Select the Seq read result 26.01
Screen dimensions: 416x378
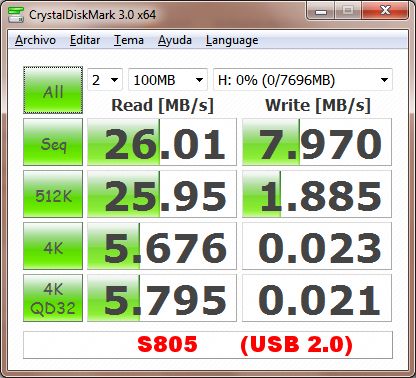[162, 142]
